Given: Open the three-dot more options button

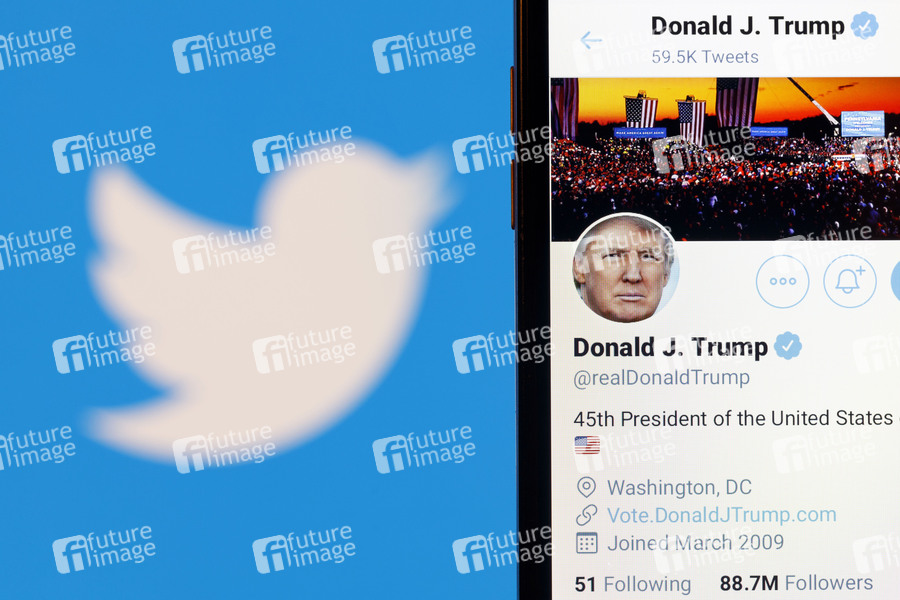Looking at the screenshot, I should point(782,281).
